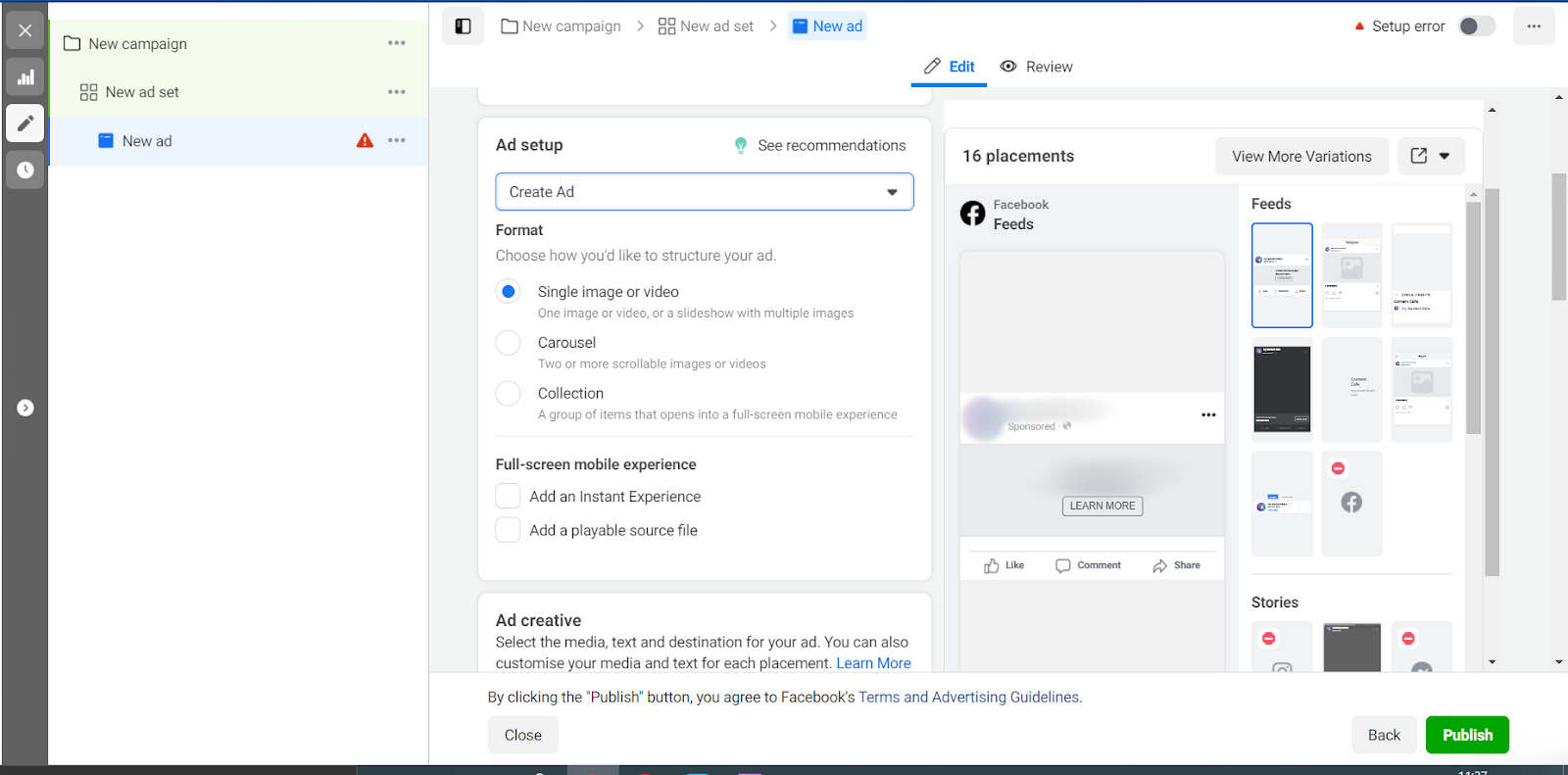Open the New campaign options menu
Viewport: 1568px width, 775px height.
(x=397, y=43)
